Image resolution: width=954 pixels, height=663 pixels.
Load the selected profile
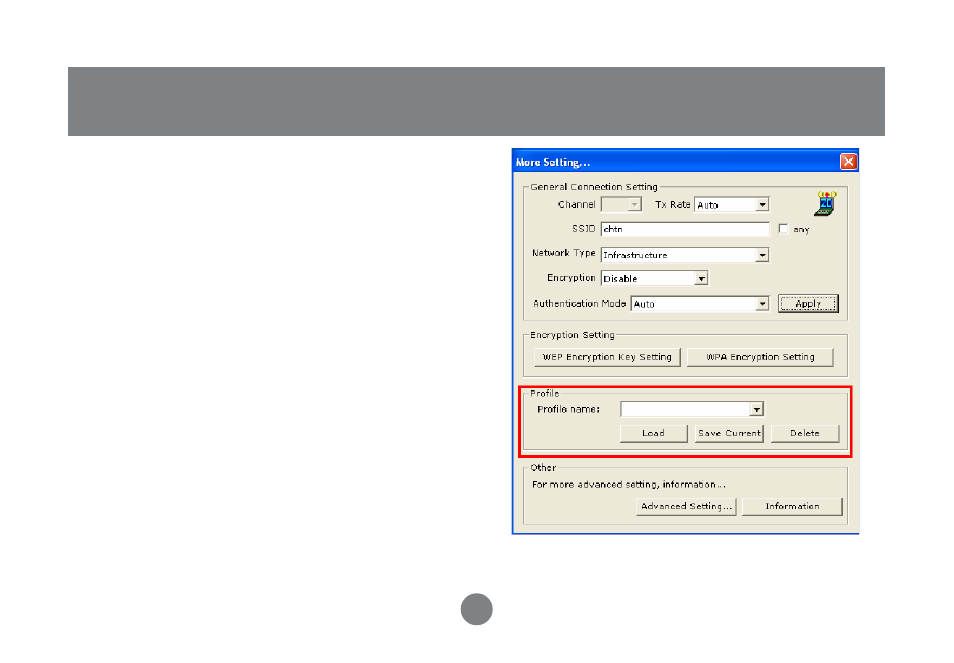[x=653, y=433]
